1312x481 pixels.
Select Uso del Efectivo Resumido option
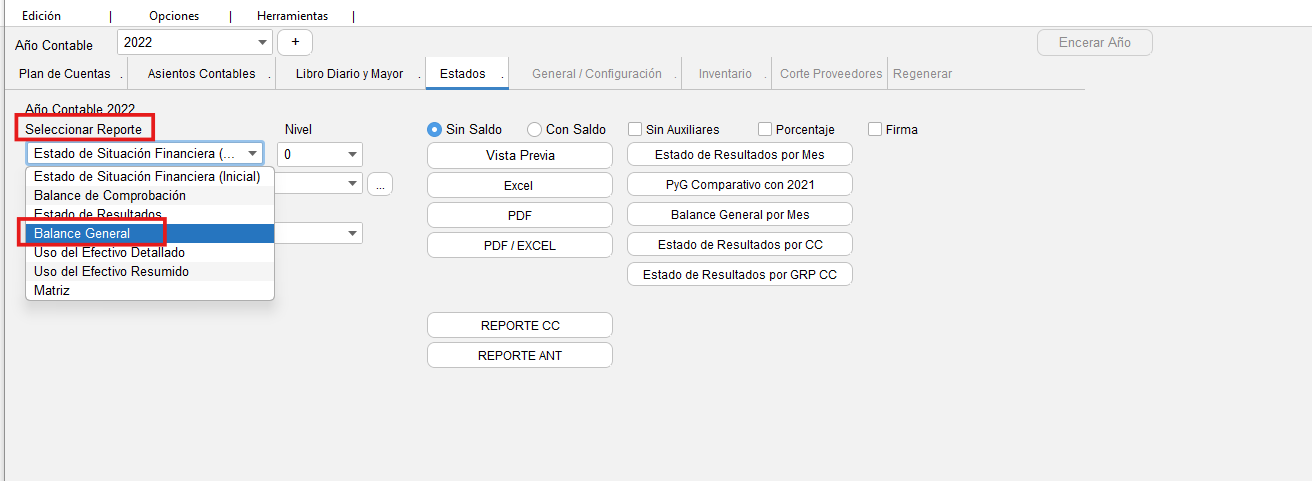pyautogui.click(x=111, y=271)
